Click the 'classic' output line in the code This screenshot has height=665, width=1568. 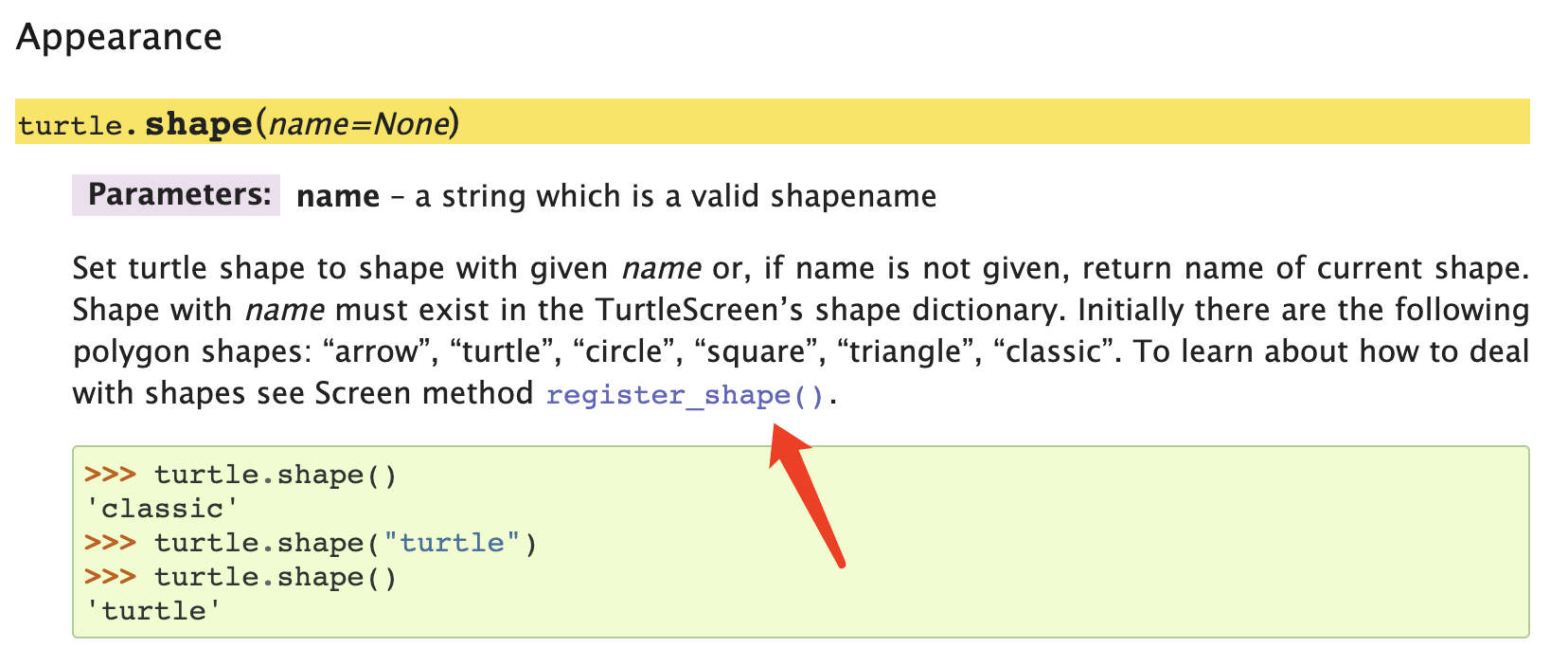[160, 509]
